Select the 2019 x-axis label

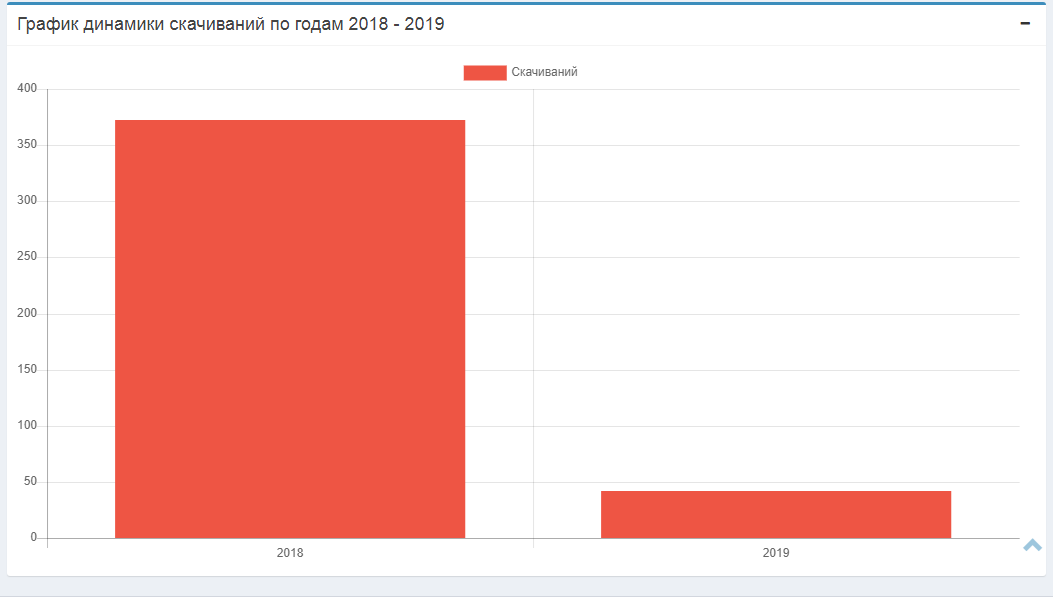775,553
